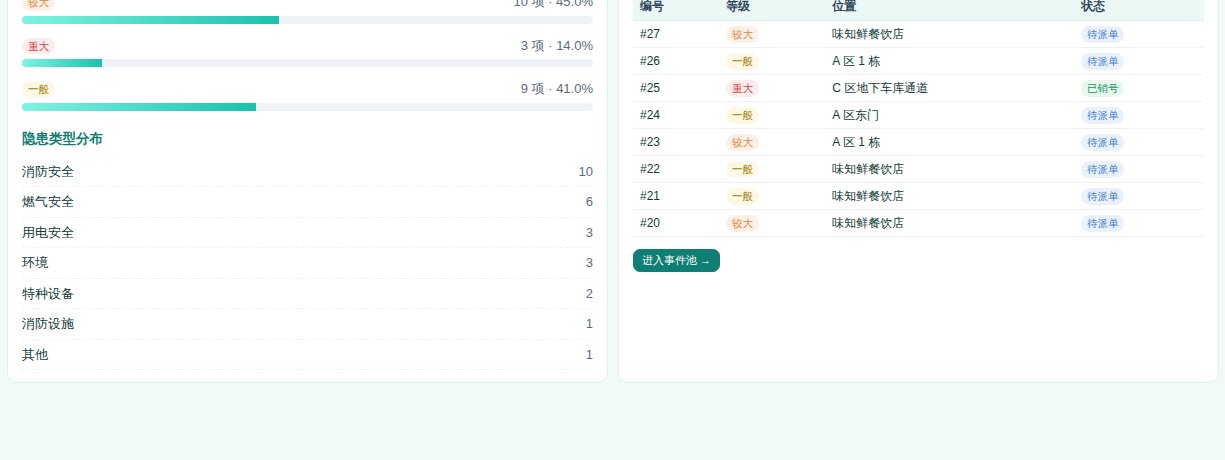Select the 一般 badge above its progress bar
This screenshot has width=1225, height=460.
click(x=38, y=89)
